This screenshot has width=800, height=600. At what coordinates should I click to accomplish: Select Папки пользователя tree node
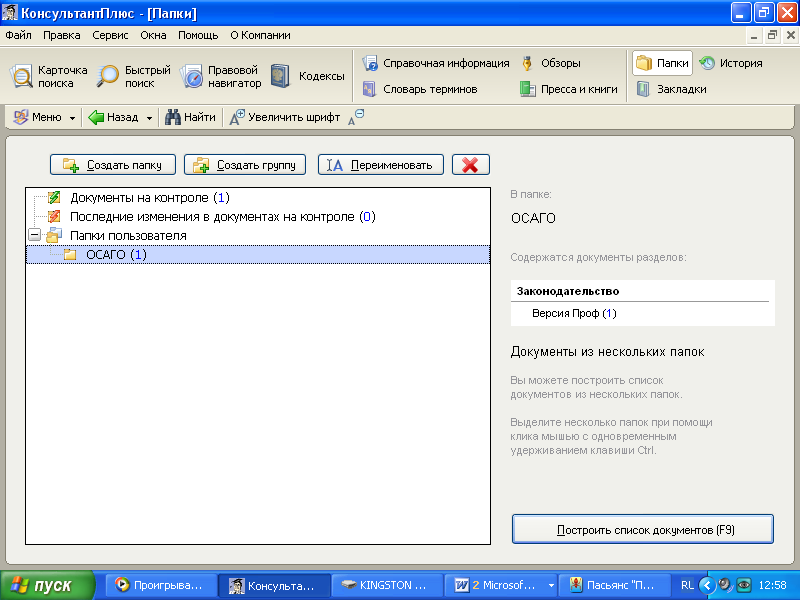point(128,236)
